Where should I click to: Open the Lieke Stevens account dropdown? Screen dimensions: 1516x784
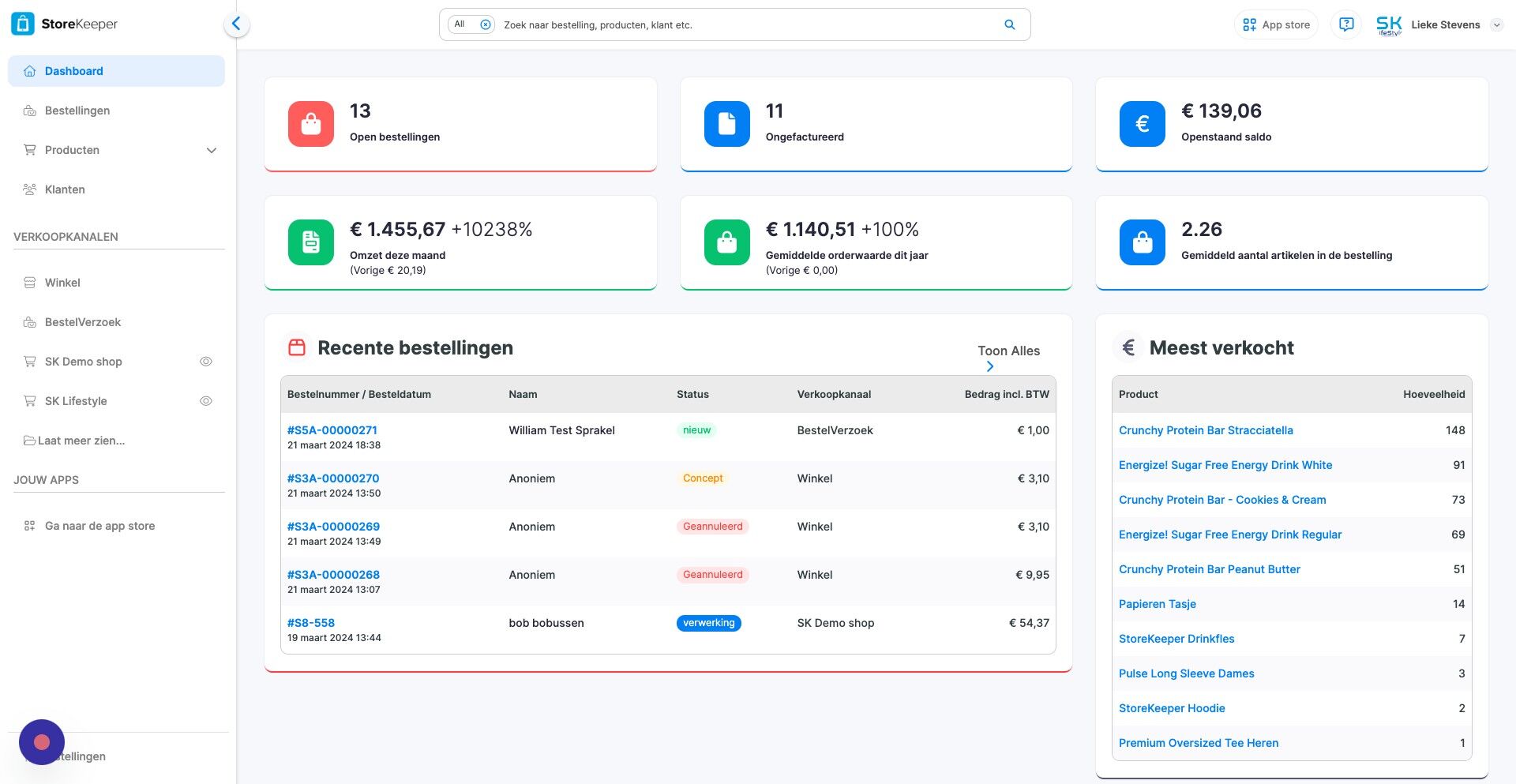point(1496,24)
